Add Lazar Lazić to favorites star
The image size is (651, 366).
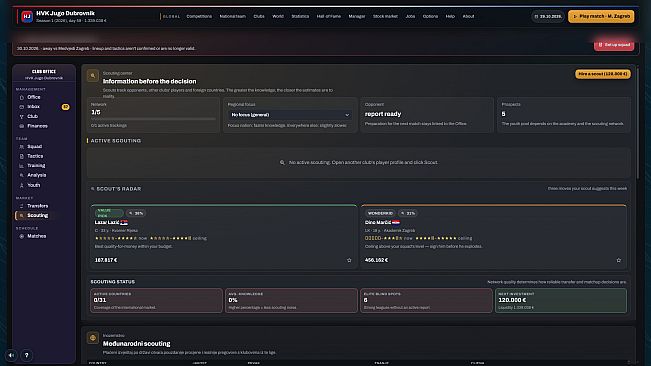tap(349, 260)
